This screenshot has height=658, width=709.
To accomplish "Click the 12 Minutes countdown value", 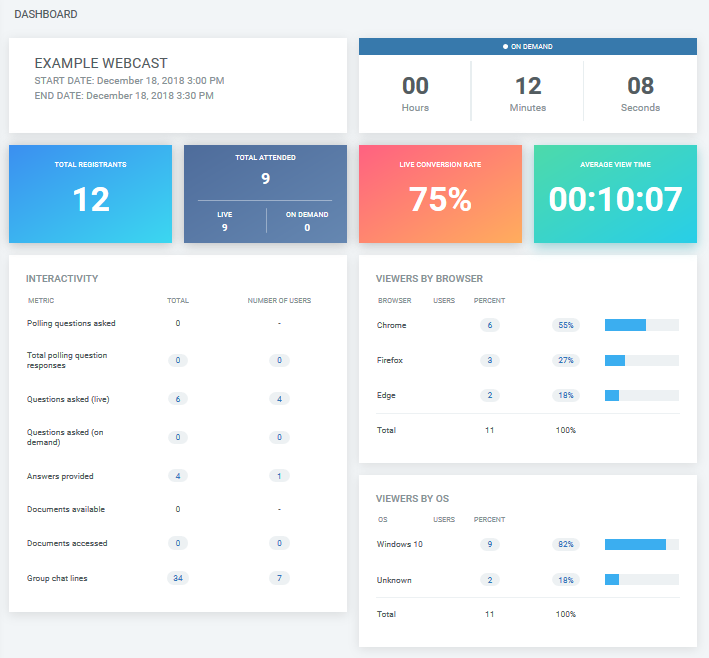I will [x=528, y=86].
